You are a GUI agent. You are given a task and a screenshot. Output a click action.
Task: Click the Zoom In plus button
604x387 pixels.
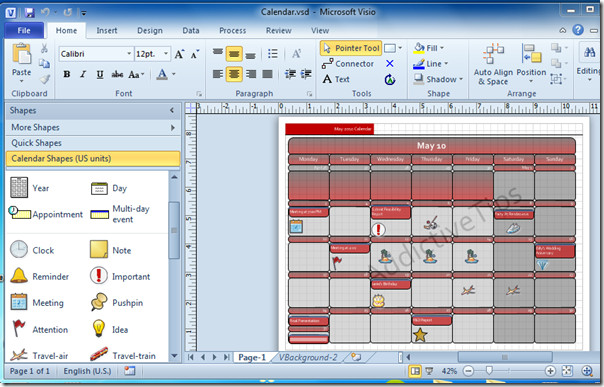point(550,371)
